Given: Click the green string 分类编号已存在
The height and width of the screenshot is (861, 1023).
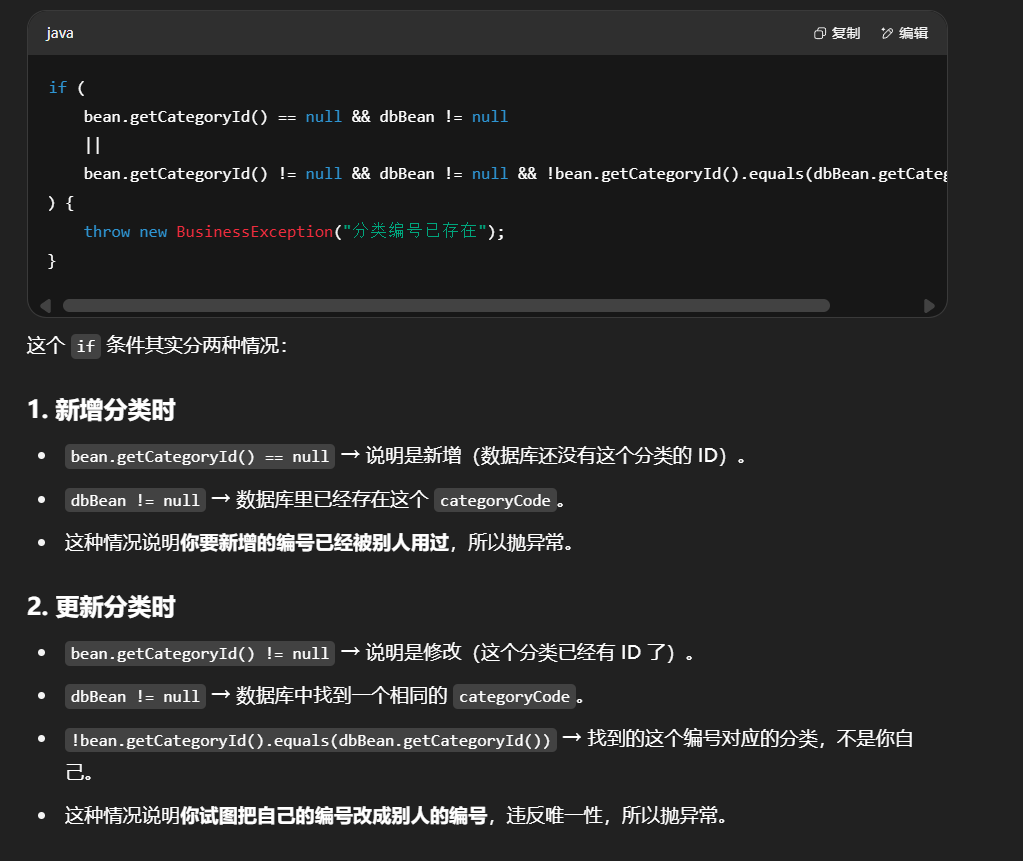Looking at the screenshot, I should tap(414, 232).
